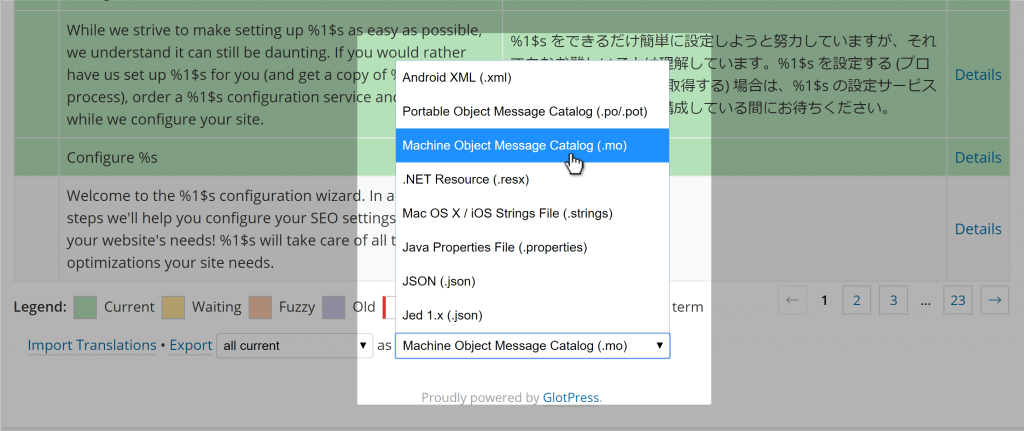Select Android XML (.xml) export format

(x=532, y=78)
